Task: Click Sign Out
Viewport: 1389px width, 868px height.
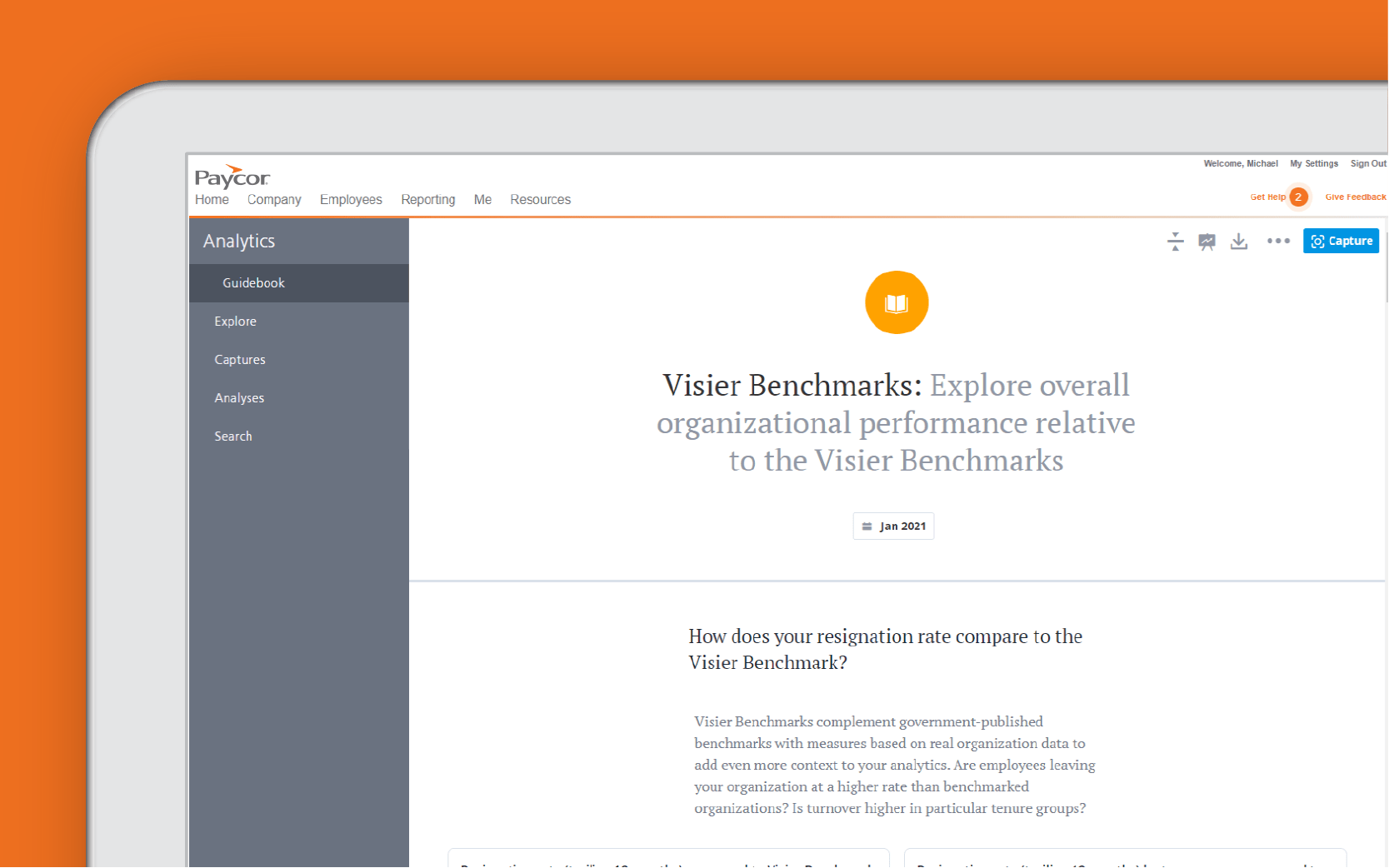Action: click(1368, 164)
